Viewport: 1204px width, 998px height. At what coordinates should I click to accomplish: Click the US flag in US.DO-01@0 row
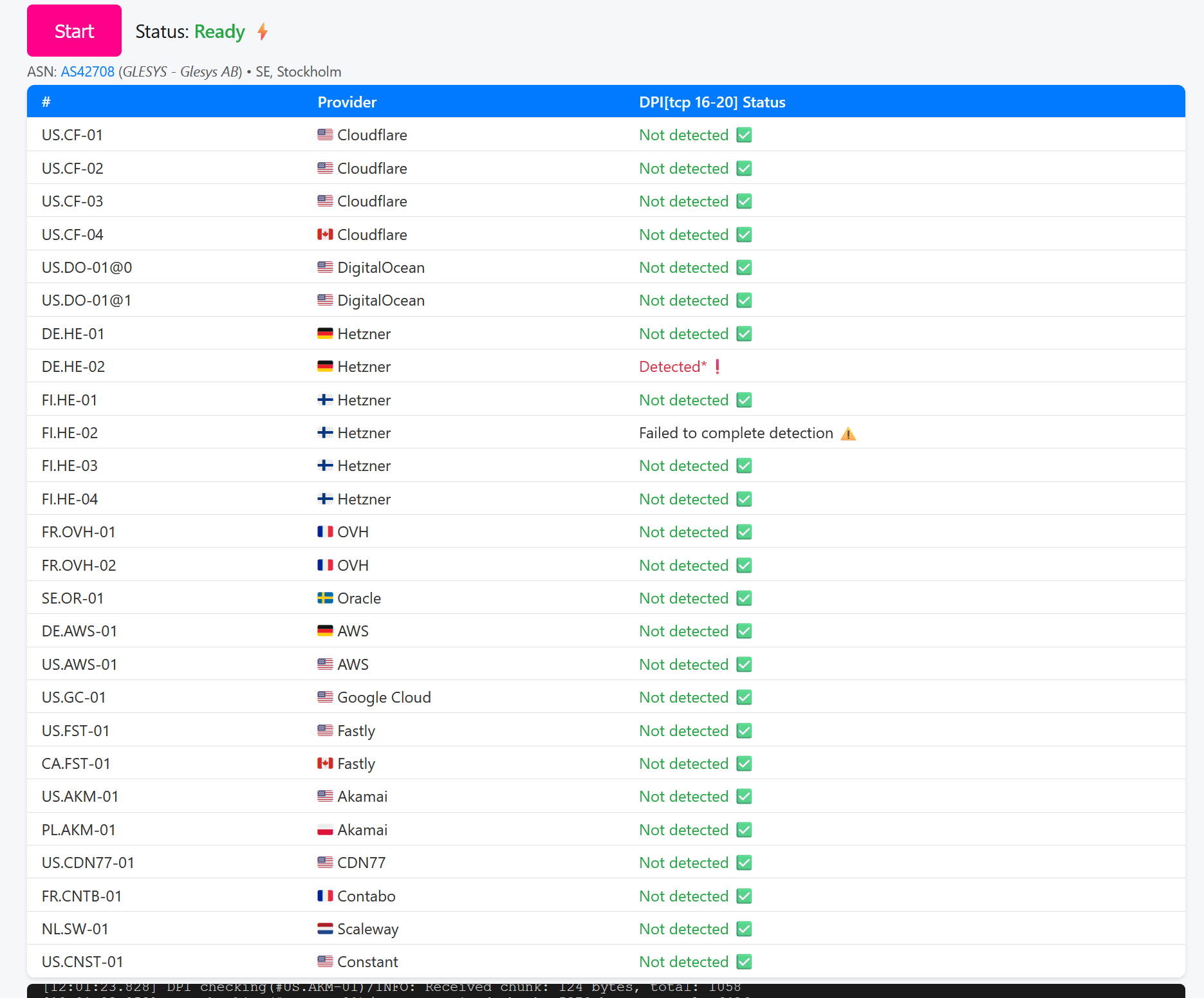325,267
